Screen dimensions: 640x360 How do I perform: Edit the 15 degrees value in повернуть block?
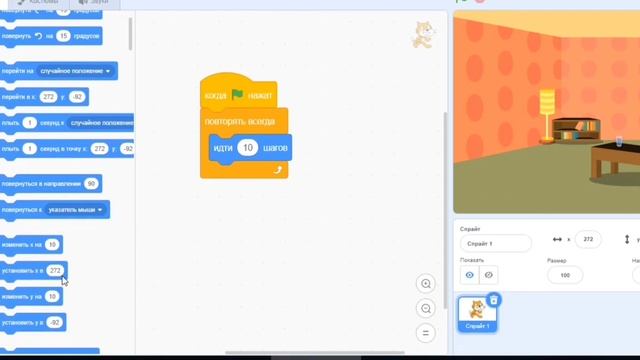63,36
